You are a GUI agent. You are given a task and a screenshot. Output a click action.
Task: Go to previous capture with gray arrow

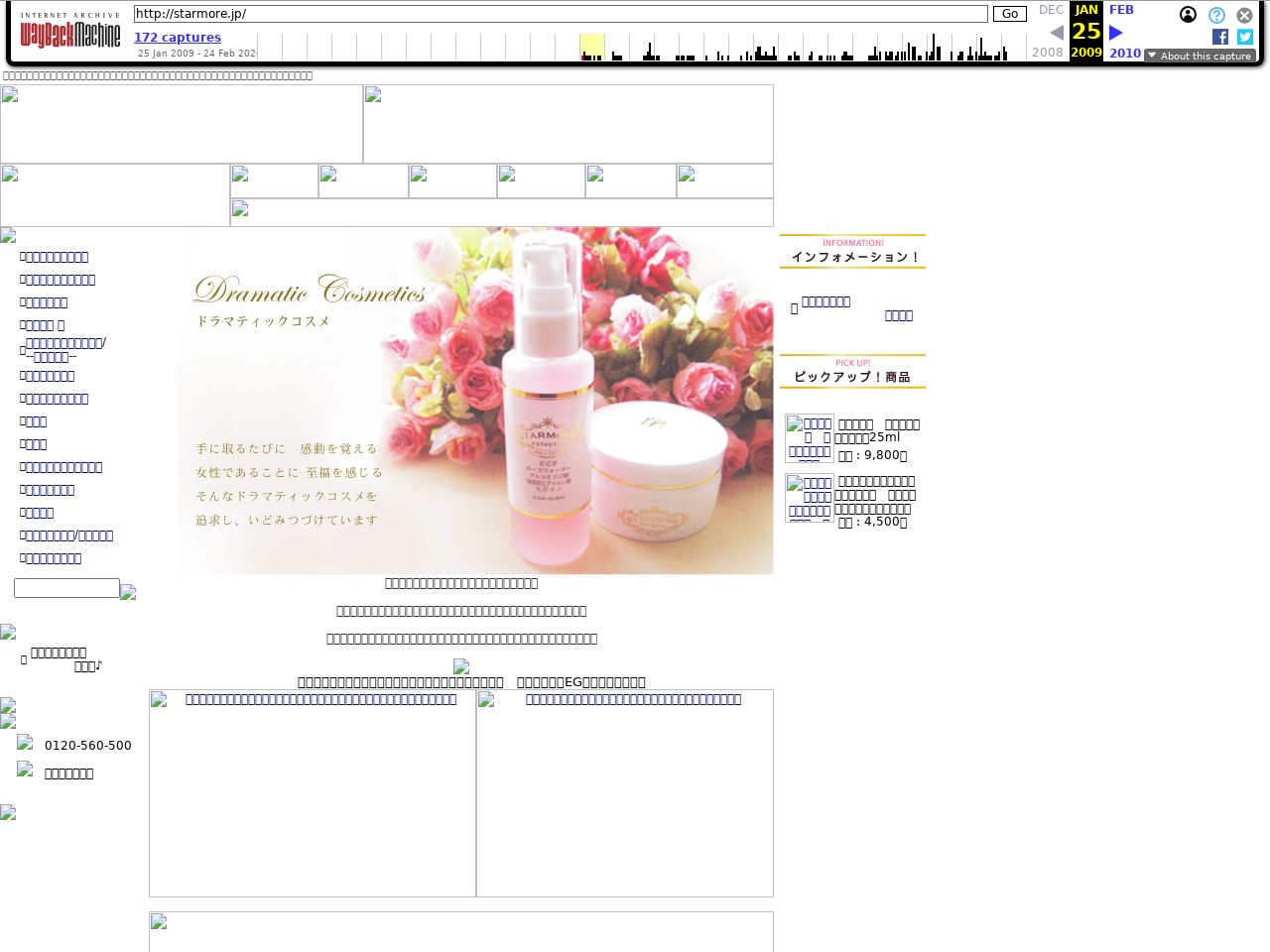pyautogui.click(x=1057, y=33)
